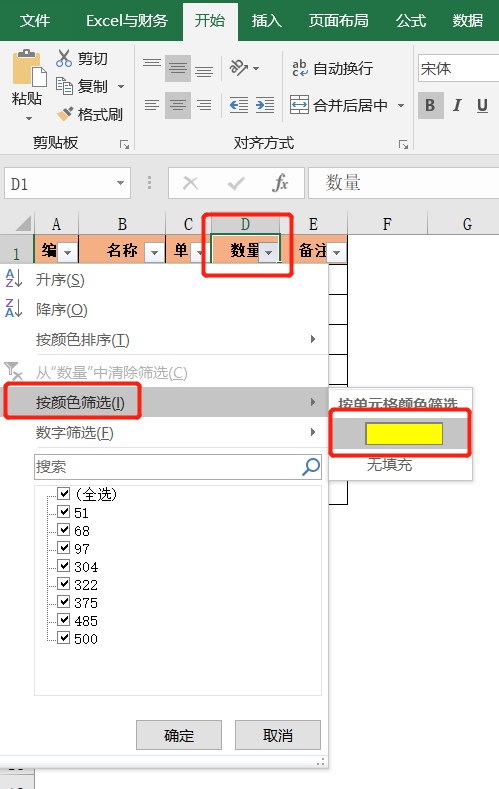Uncheck the 97 filter value

[63, 547]
